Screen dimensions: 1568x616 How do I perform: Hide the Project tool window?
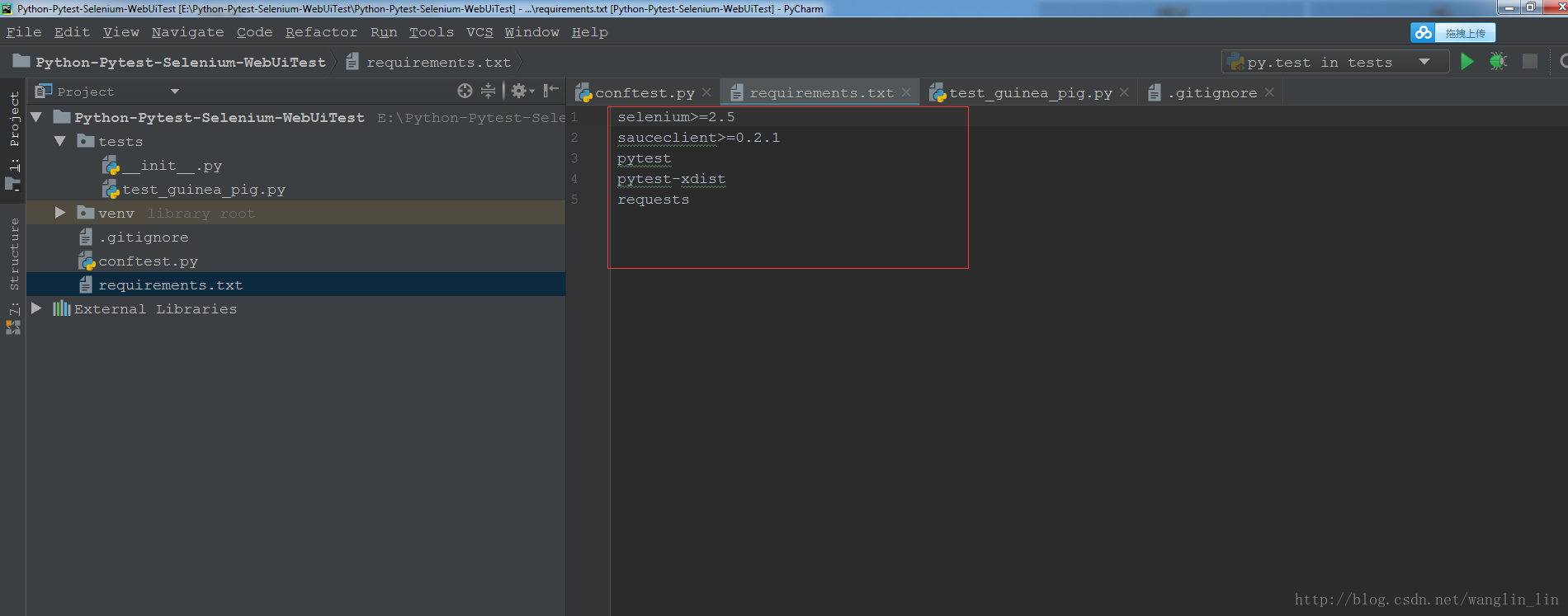click(x=551, y=91)
